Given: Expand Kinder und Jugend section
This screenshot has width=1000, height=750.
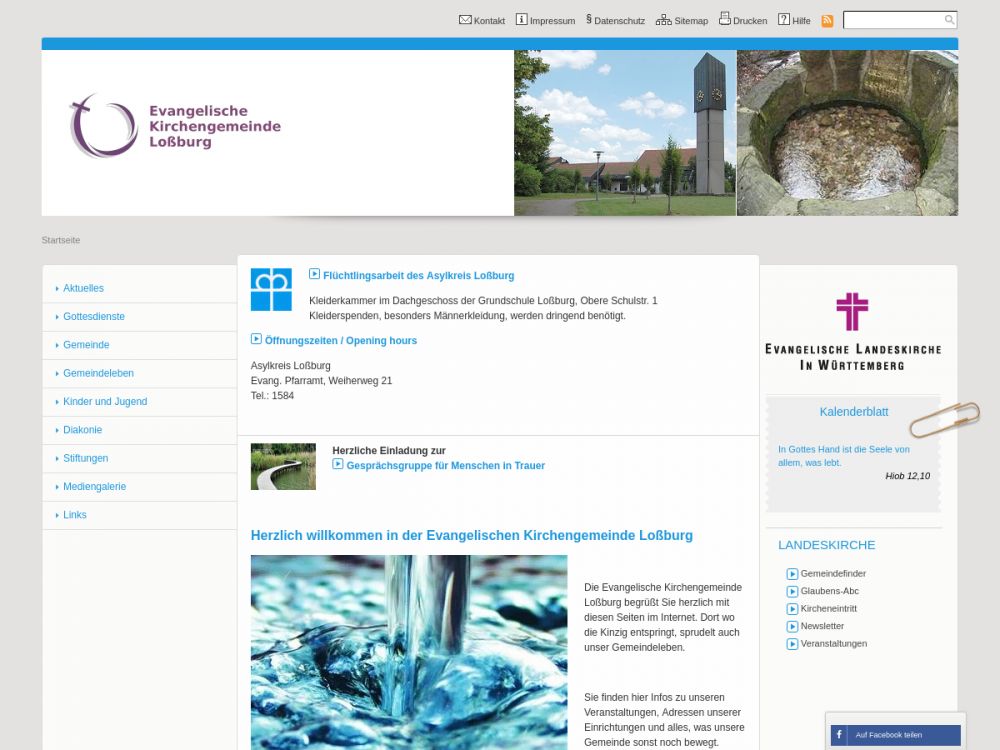Looking at the screenshot, I should (105, 402).
